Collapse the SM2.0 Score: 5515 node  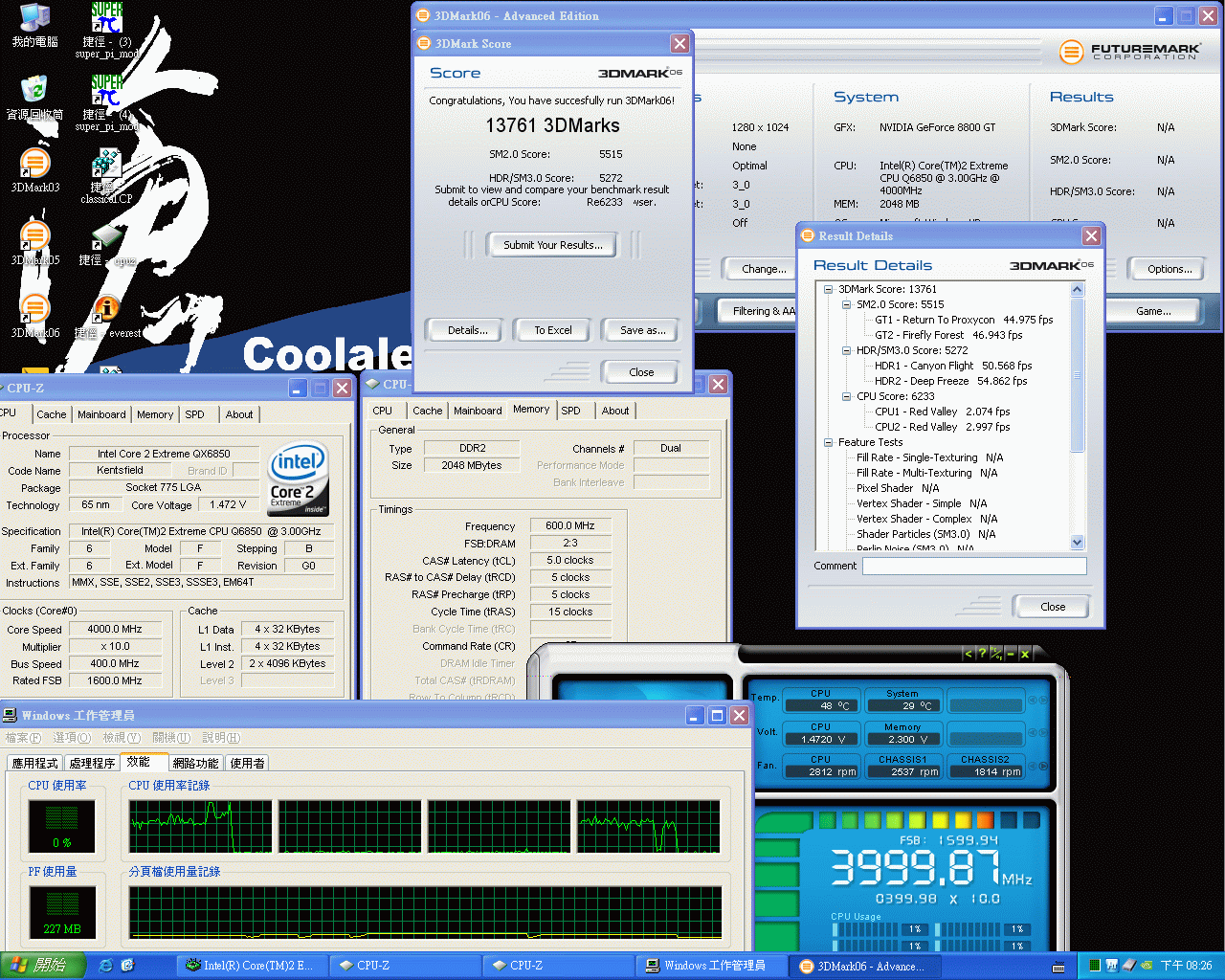(847, 304)
